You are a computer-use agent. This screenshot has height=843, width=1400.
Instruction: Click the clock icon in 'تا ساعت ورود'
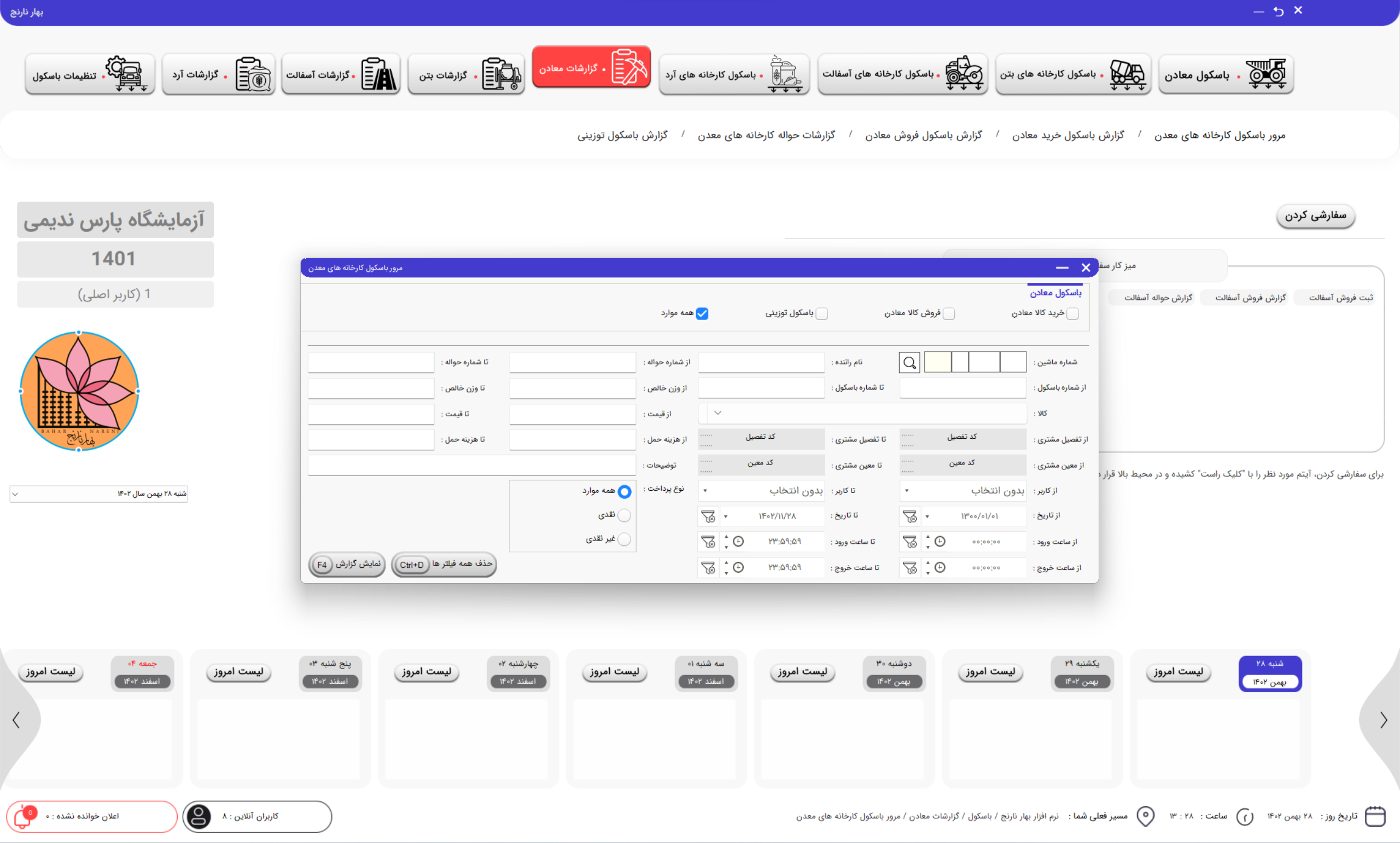tap(738, 542)
